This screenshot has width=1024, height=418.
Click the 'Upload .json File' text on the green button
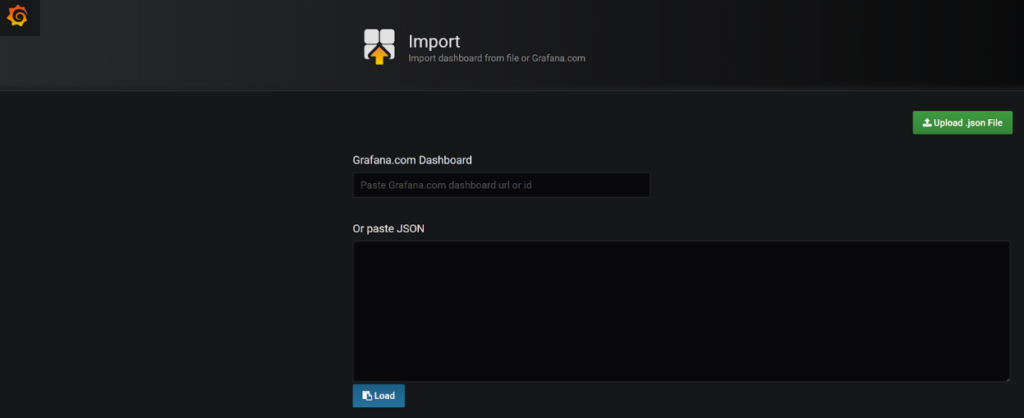tap(967, 123)
